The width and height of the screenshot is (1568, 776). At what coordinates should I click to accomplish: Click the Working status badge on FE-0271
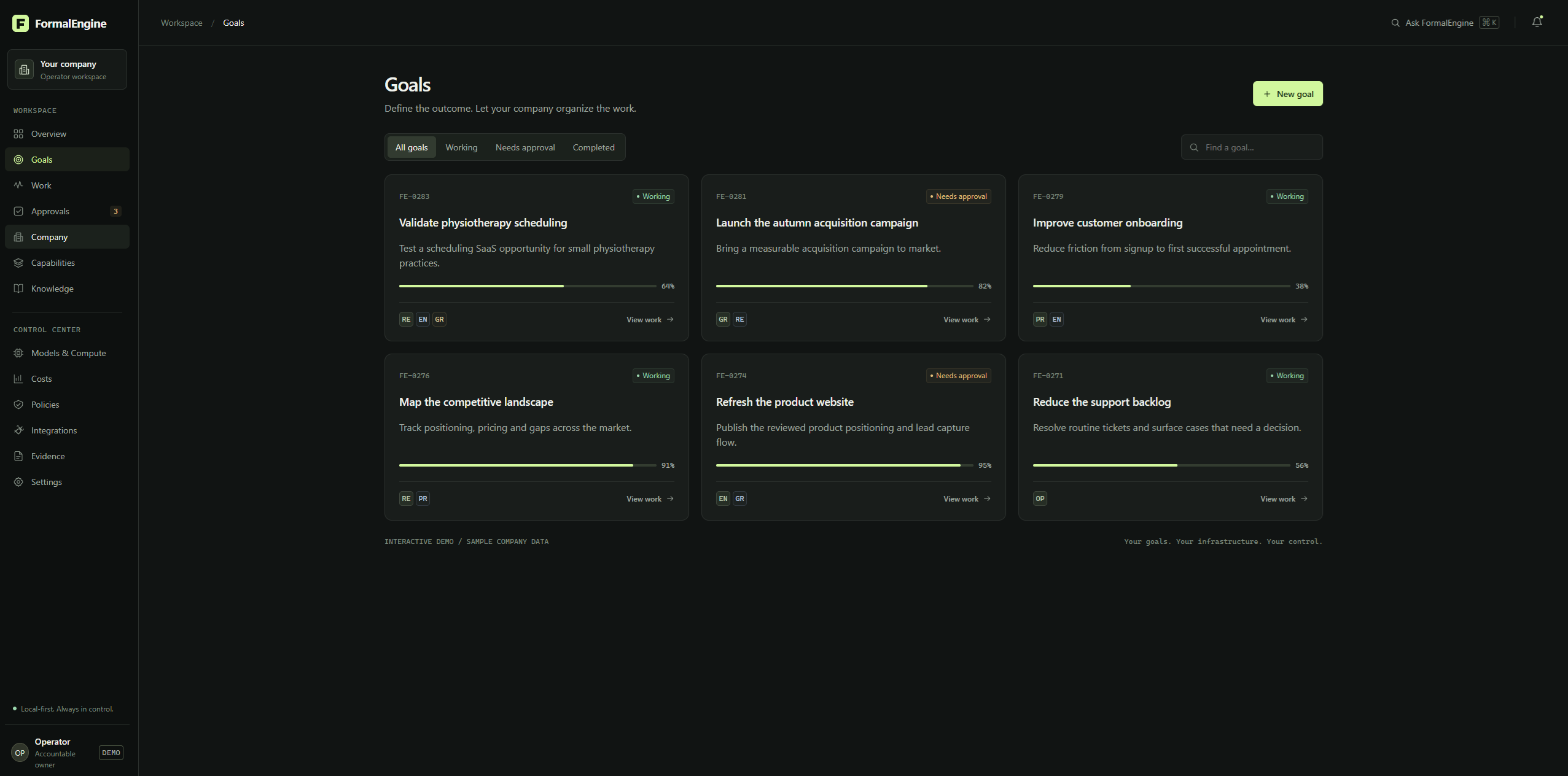coord(1287,376)
